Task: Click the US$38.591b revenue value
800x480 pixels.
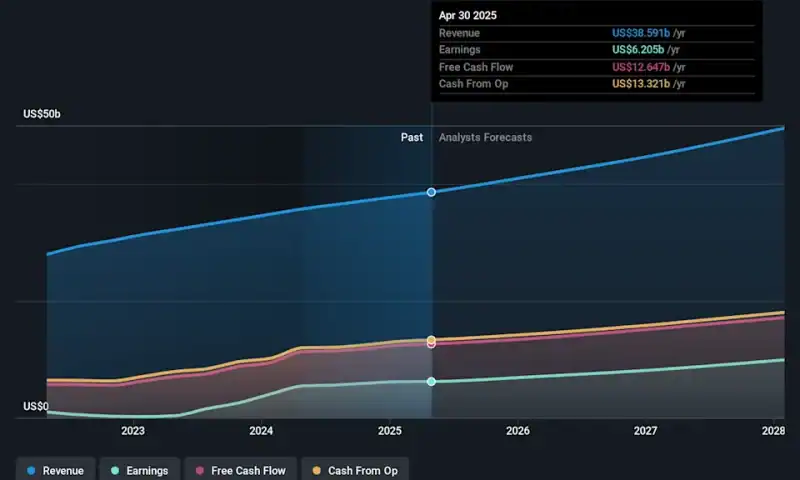Action: tap(641, 33)
